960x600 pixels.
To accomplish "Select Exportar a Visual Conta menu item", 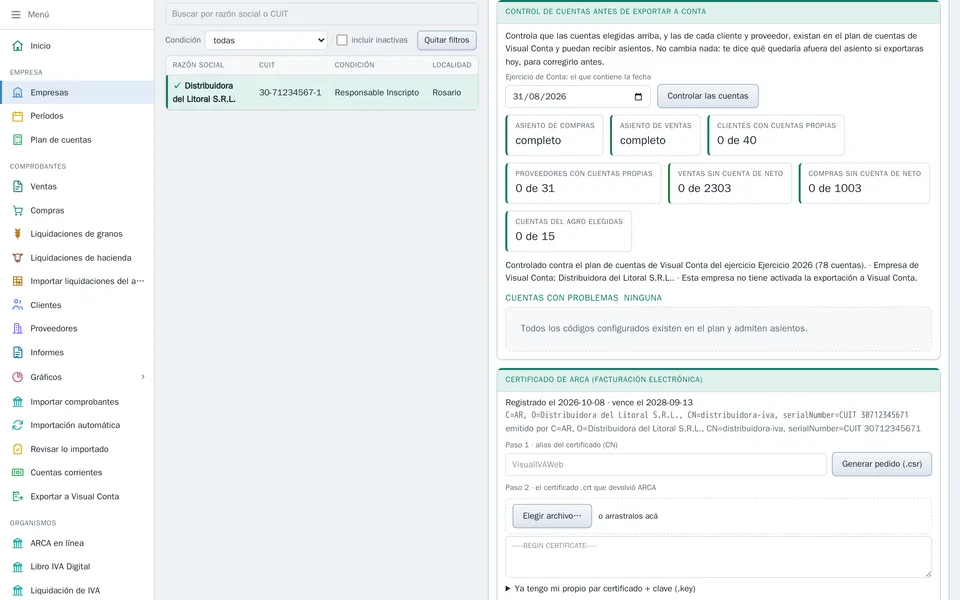I will point(77,496).
